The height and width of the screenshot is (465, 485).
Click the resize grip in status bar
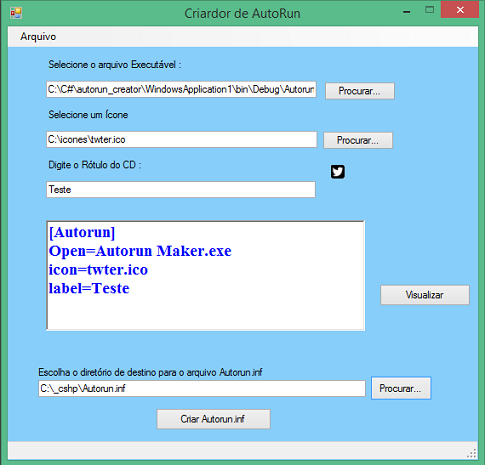pos(471,453)
